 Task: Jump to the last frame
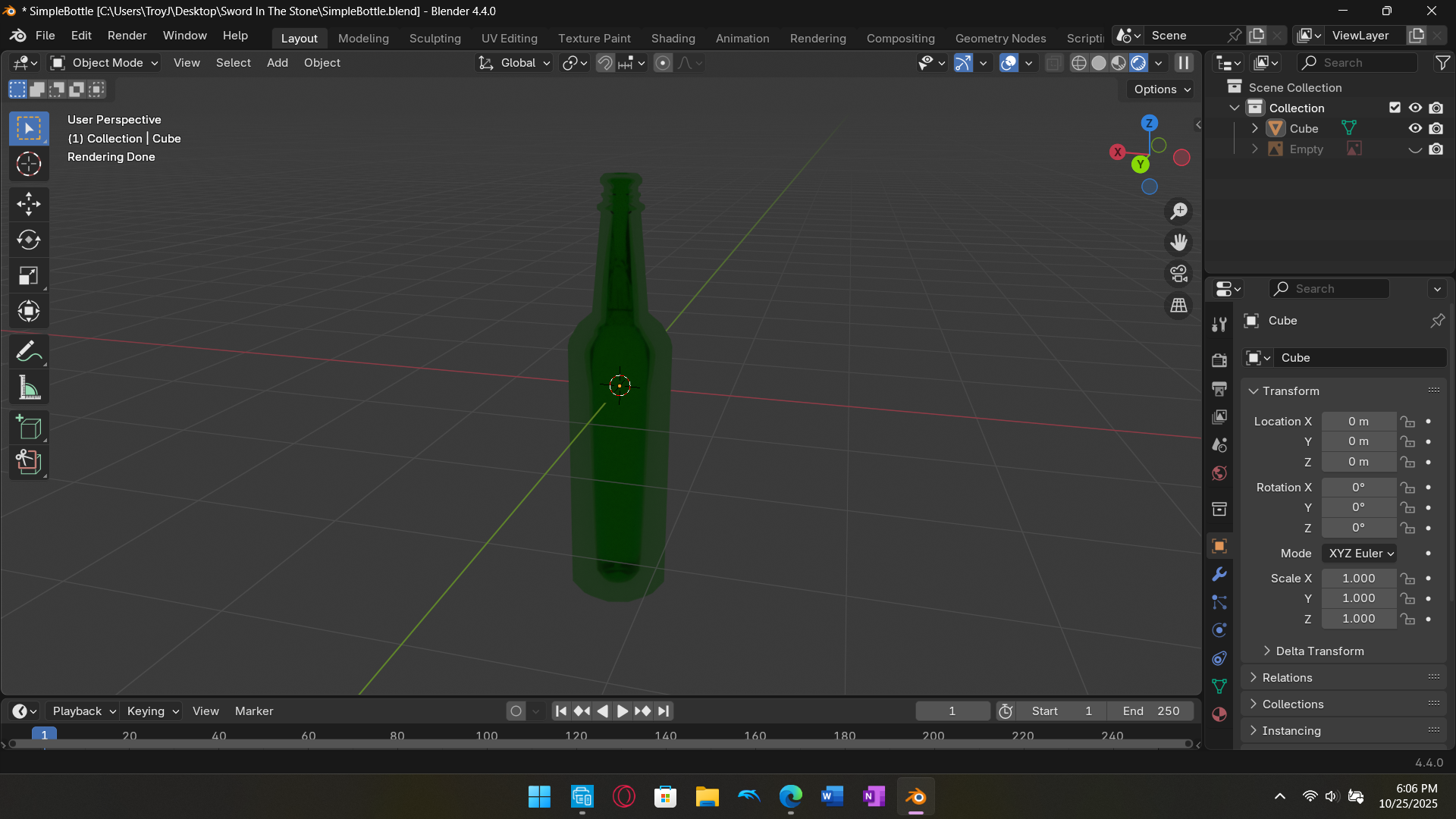click(x=664, y=711)
